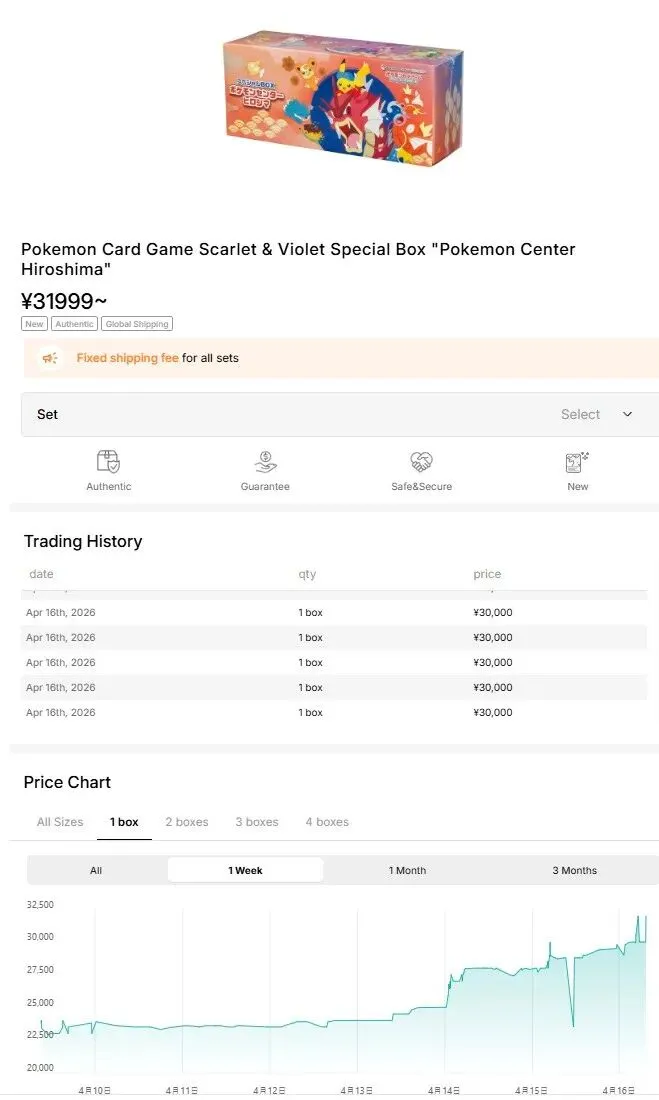Click the Authentic tag under the price
Screen dimensions: 659x1100
[x=75, y=324]
